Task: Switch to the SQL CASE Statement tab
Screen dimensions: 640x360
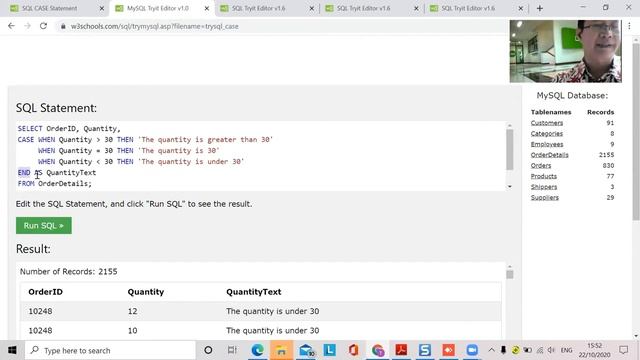Action: pos(49,8)
